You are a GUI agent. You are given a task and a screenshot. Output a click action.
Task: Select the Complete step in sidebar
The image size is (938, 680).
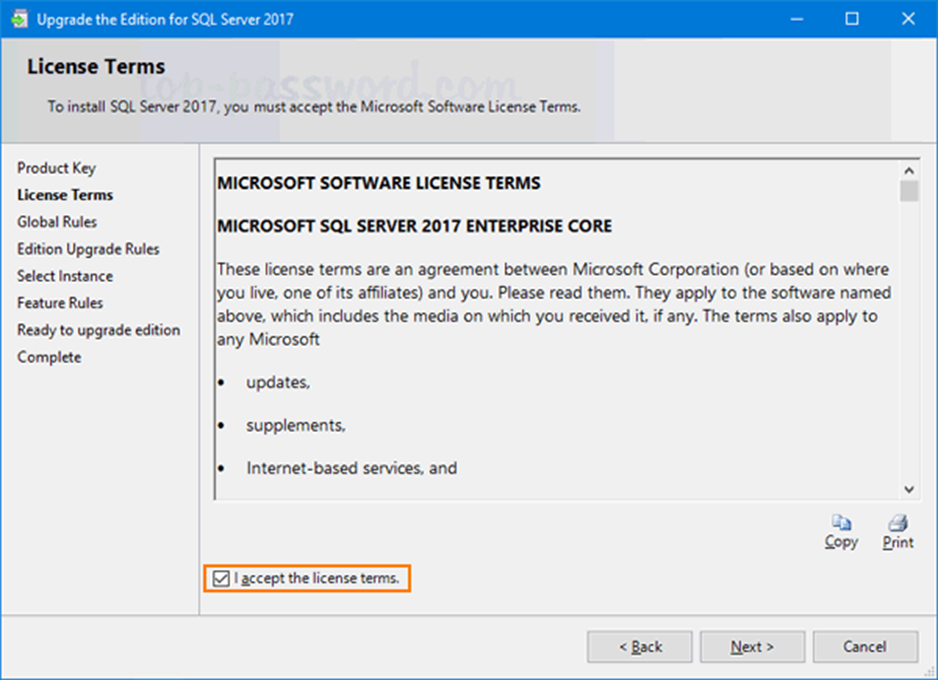pos(49,357)
